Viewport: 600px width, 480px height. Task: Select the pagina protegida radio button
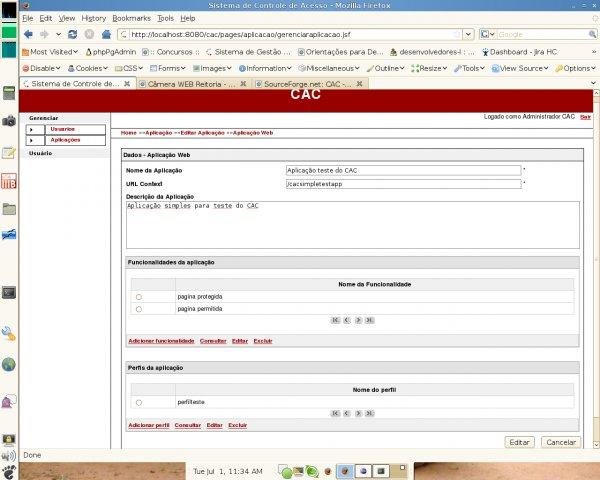click(x=139, y=297)
